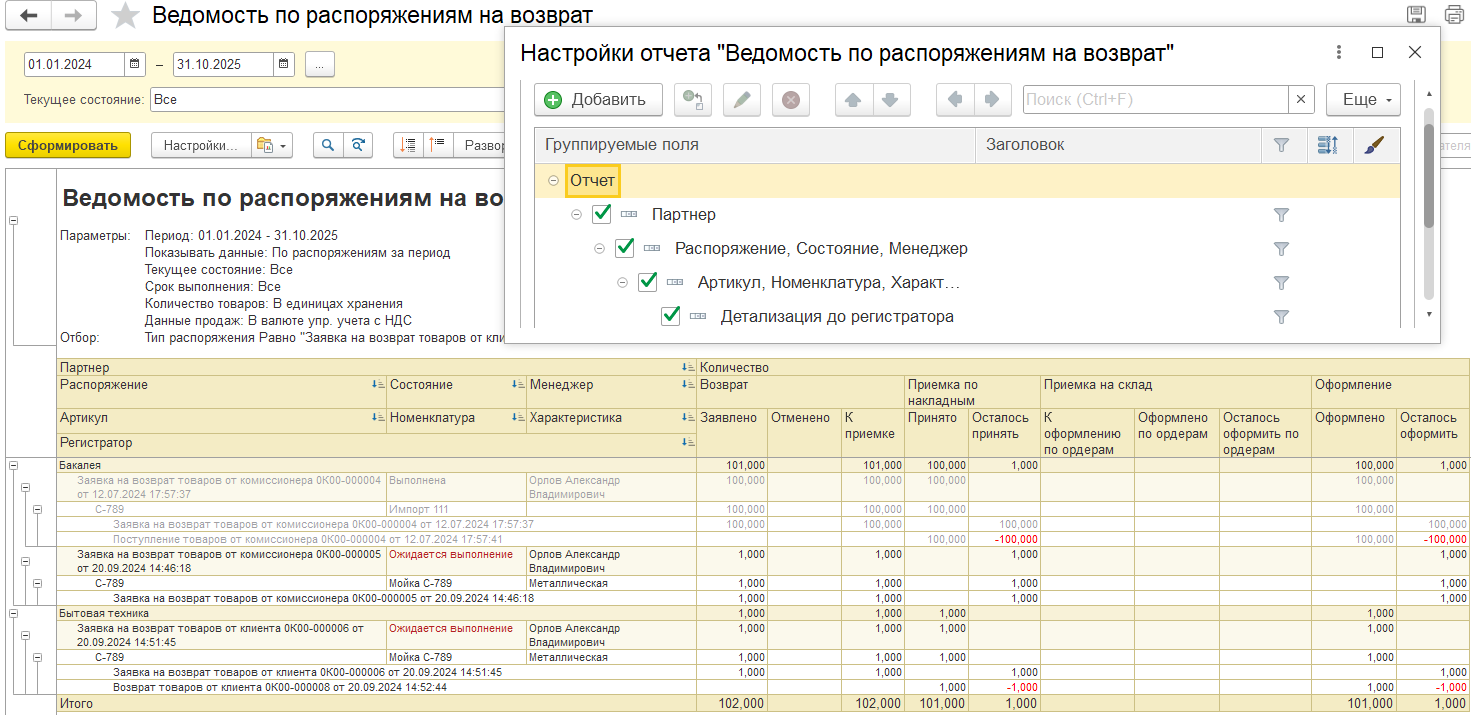Collapse the Отчет tree root node

pos(553,181)
